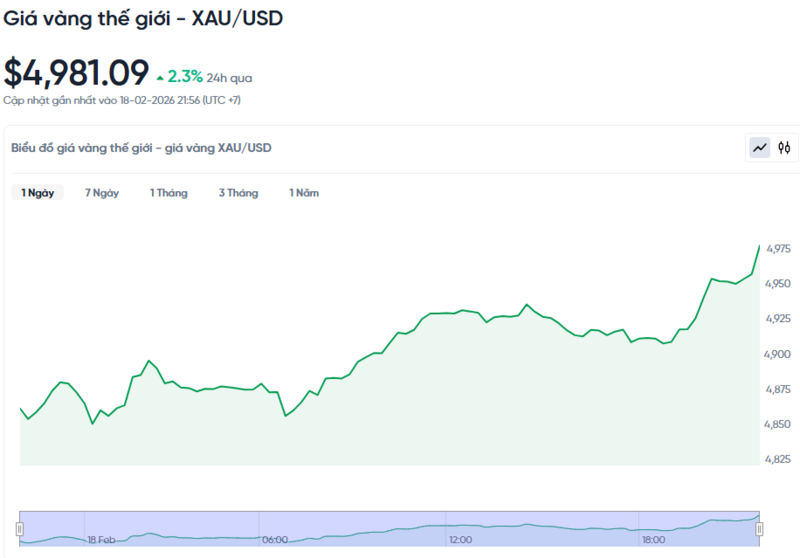
Task: Click the 2.3% price change label
Action: [x=185, y=76]
